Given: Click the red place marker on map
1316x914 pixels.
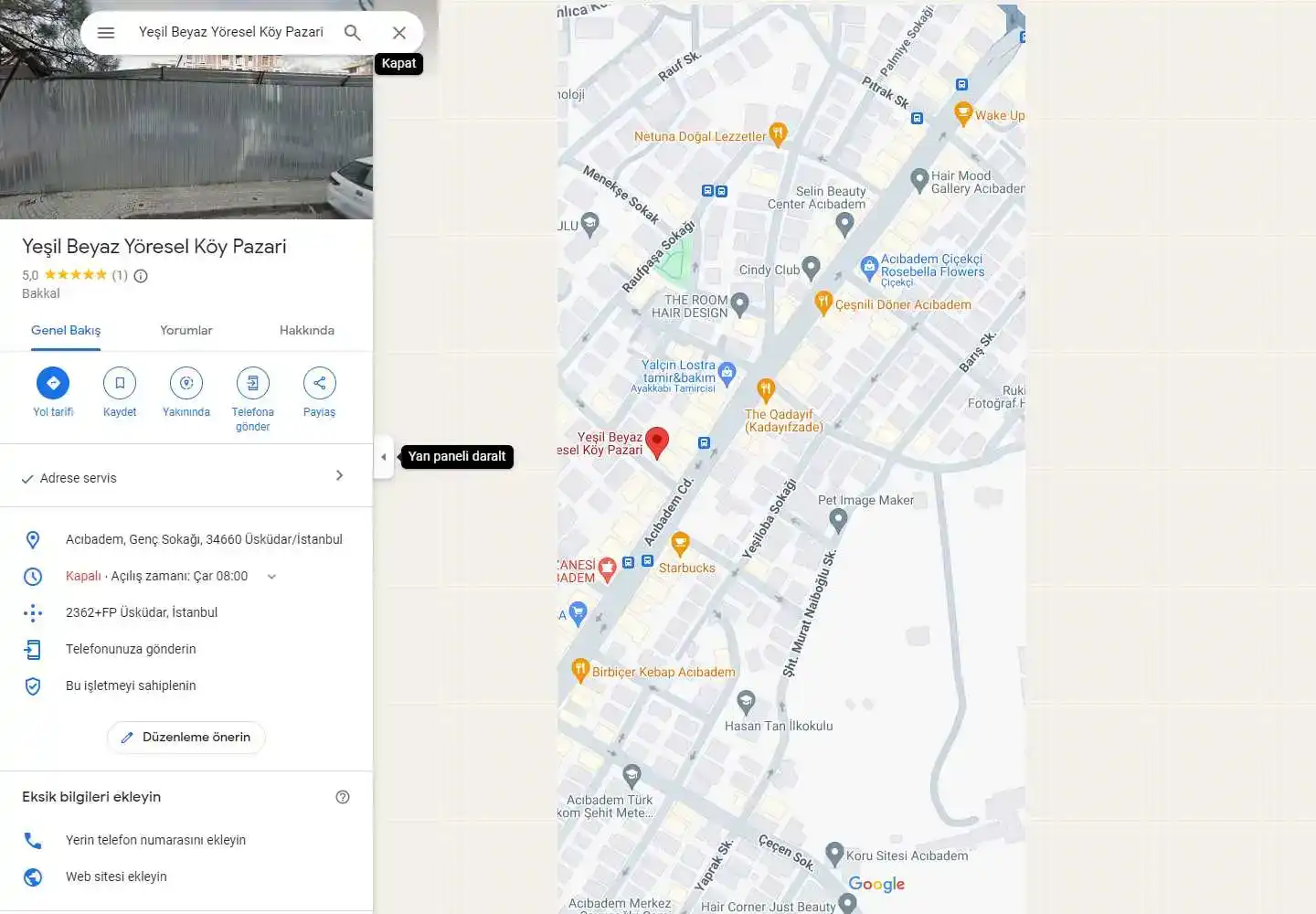Looking at the screenshot, I should tap(657, 441).
